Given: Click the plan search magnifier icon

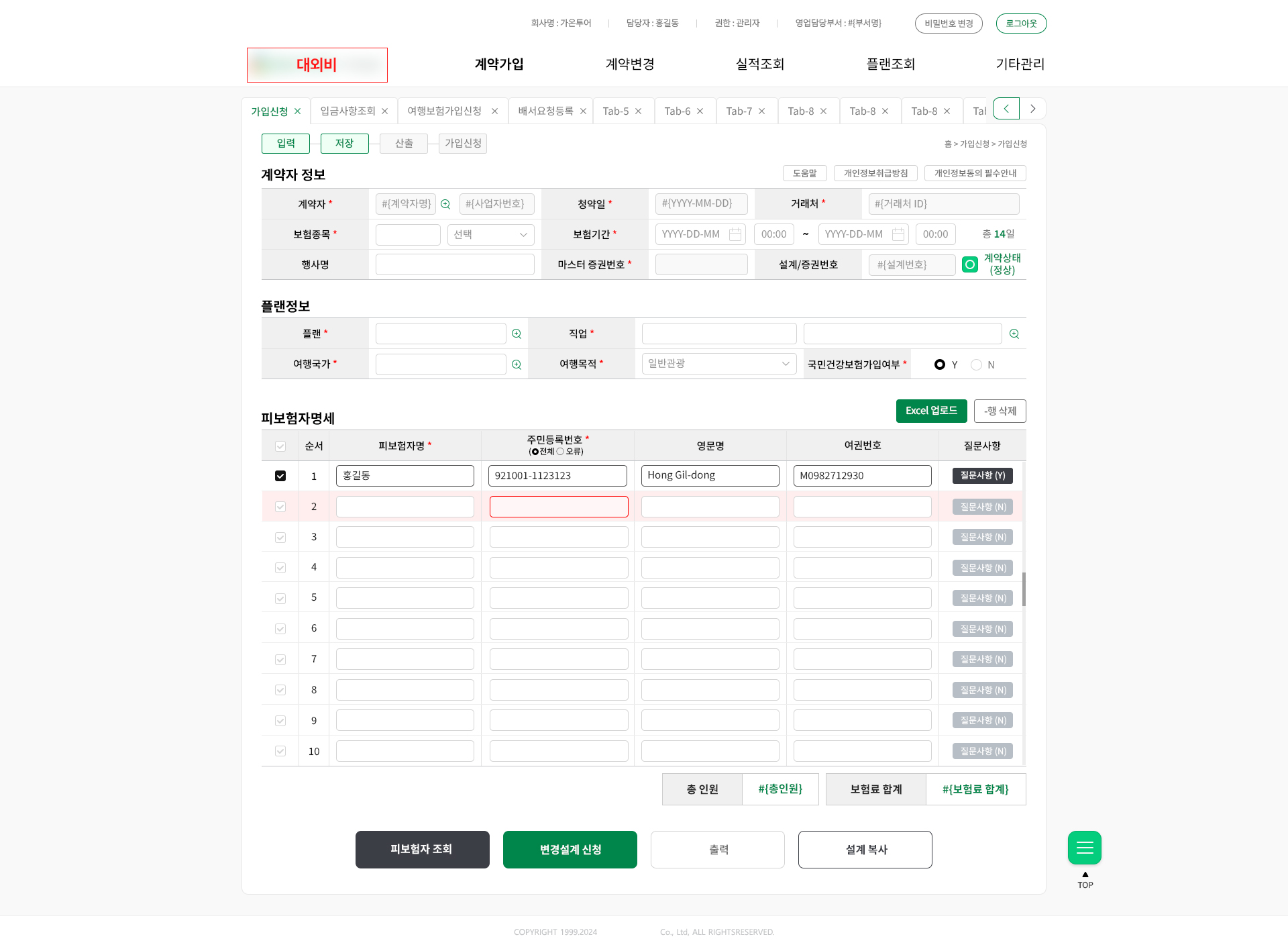Looking at the screenshot, I should tap(517, 334).
